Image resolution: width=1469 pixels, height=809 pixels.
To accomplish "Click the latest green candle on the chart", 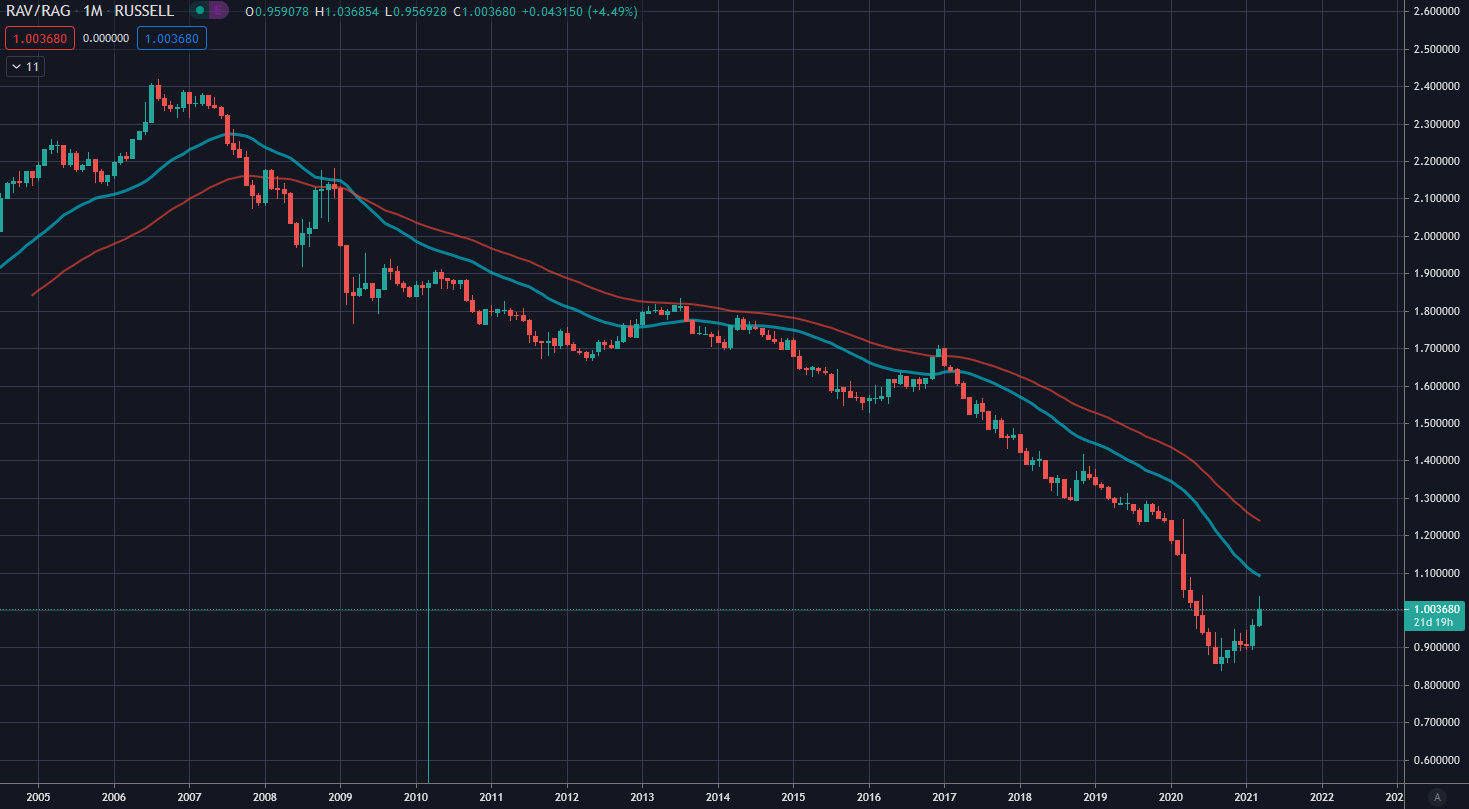I will pyautogui.click(x=1260, y=617).
